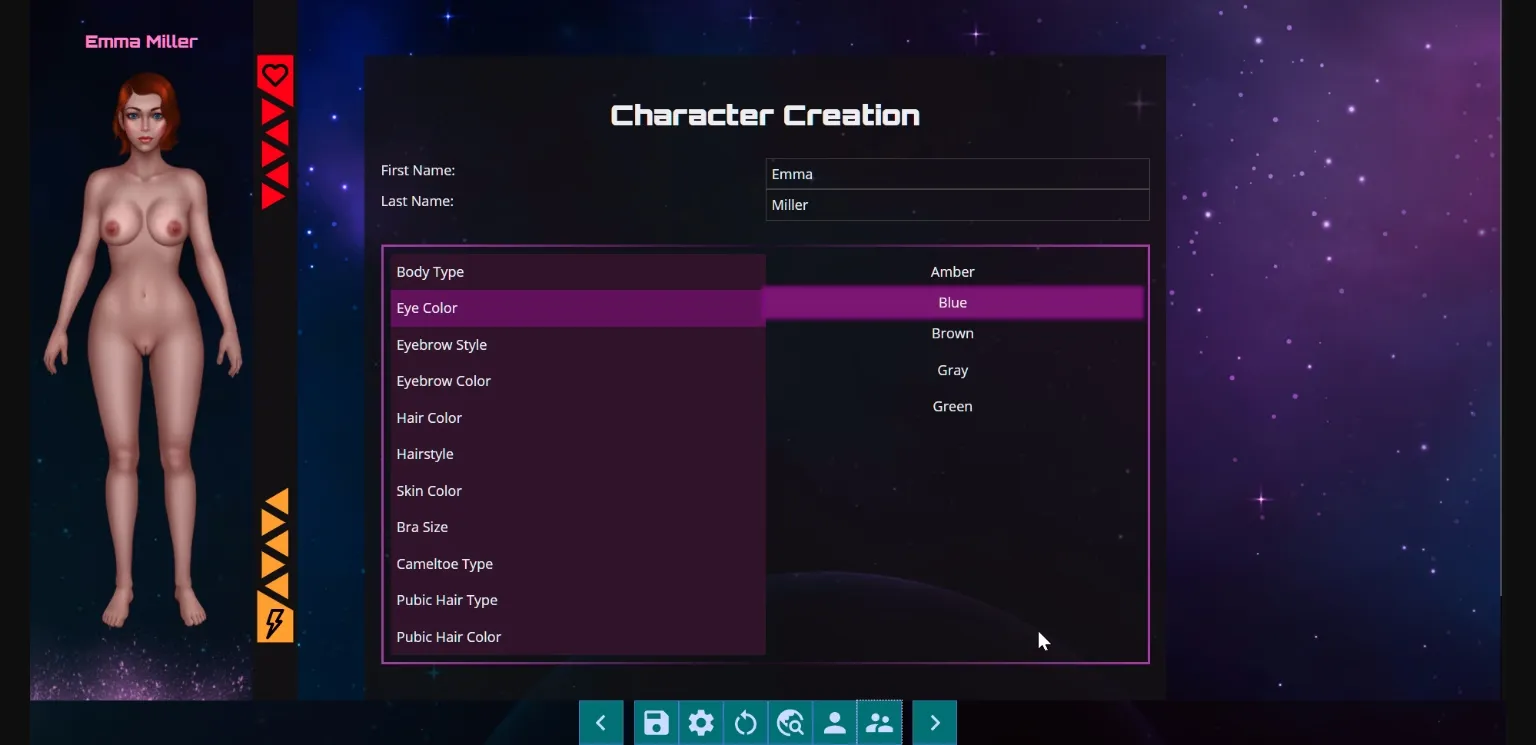Select the two-person group icon
This screenshot has width=1536, height=745.
point(880,722)
